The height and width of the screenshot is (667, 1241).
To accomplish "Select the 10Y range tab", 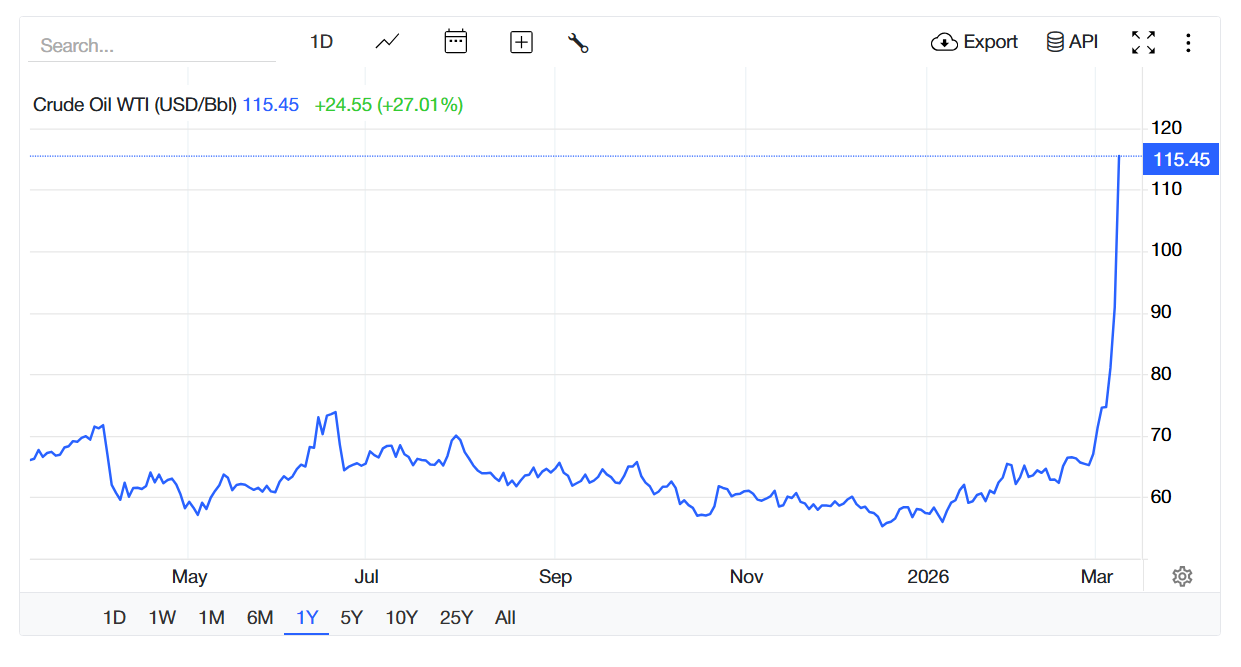I will tap(401, 618).
